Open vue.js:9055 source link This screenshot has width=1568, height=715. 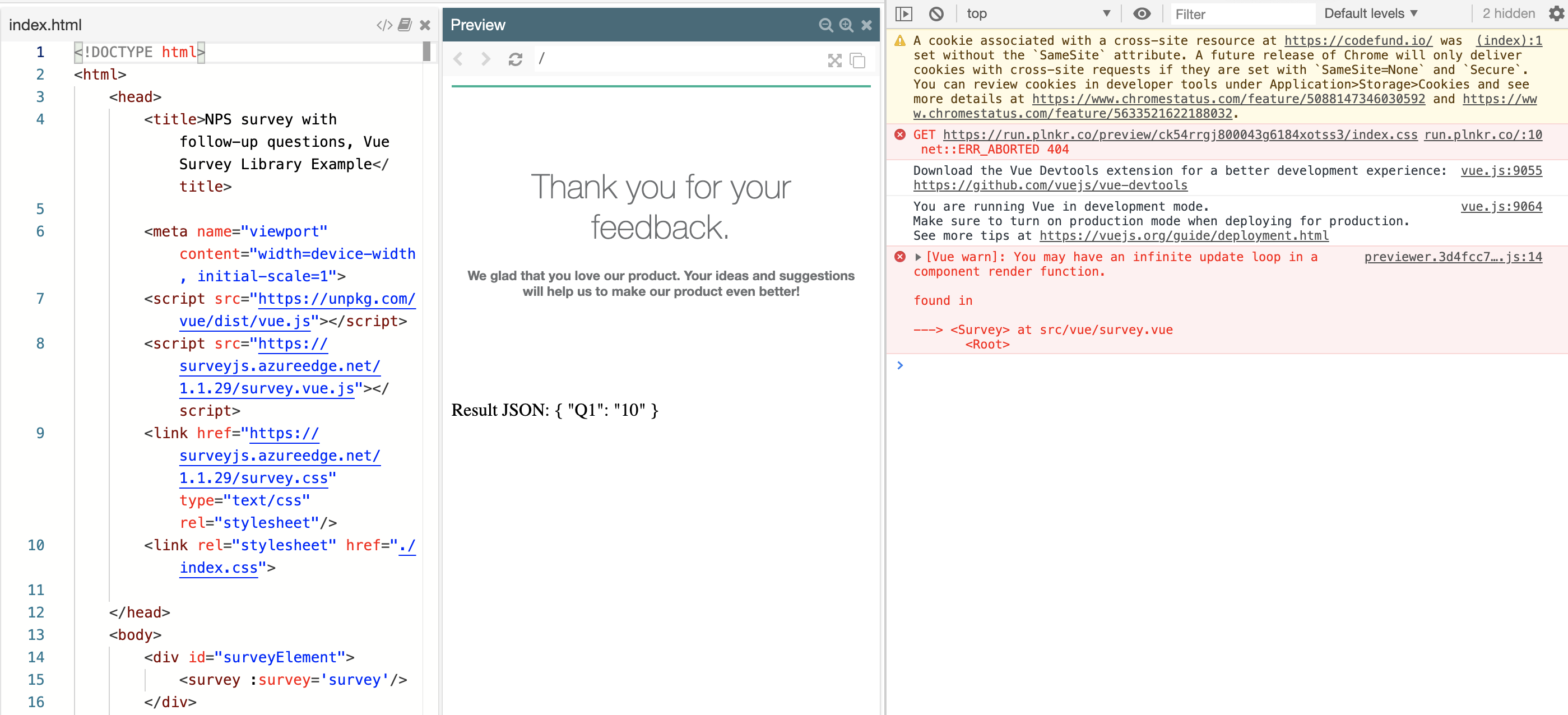pos(1501,170)
